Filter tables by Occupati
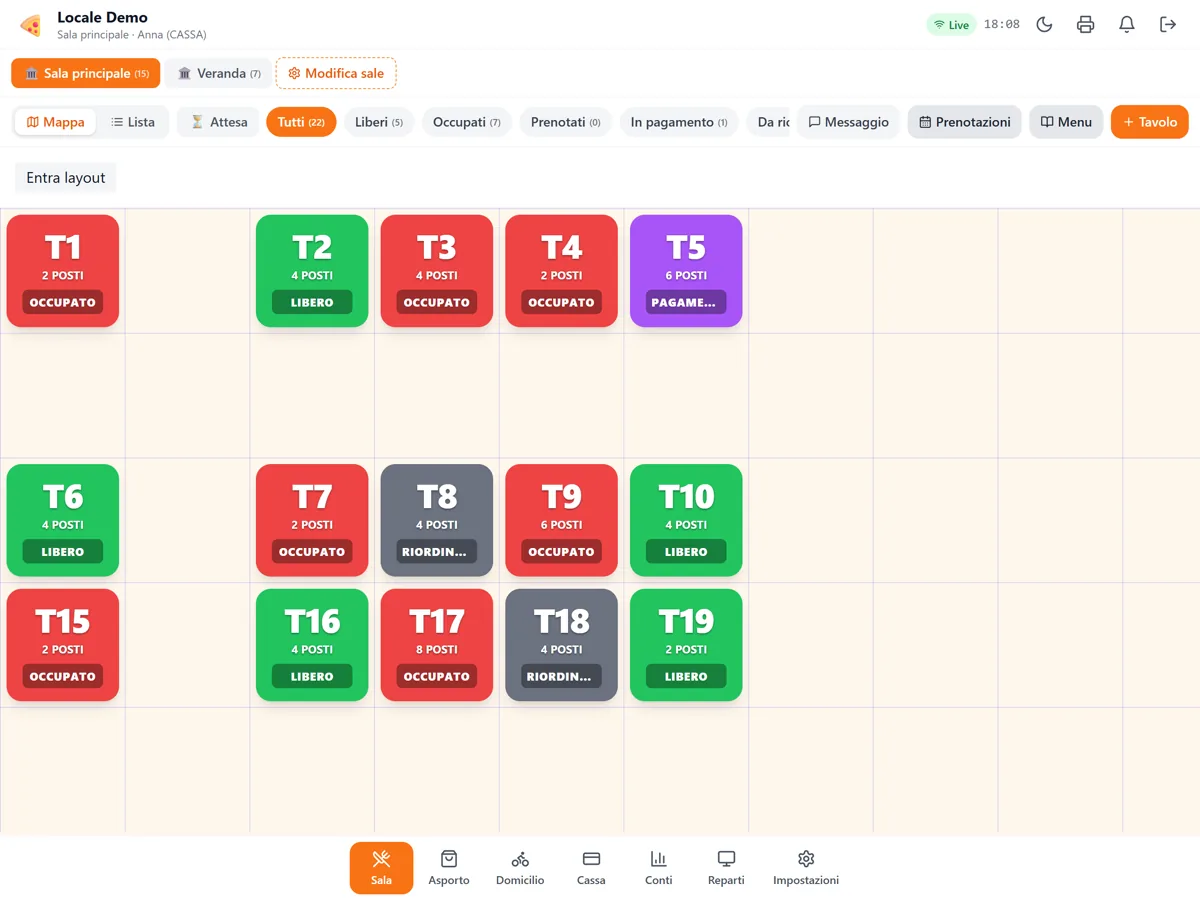This screenshot has height=900, width=1200. 467,122
